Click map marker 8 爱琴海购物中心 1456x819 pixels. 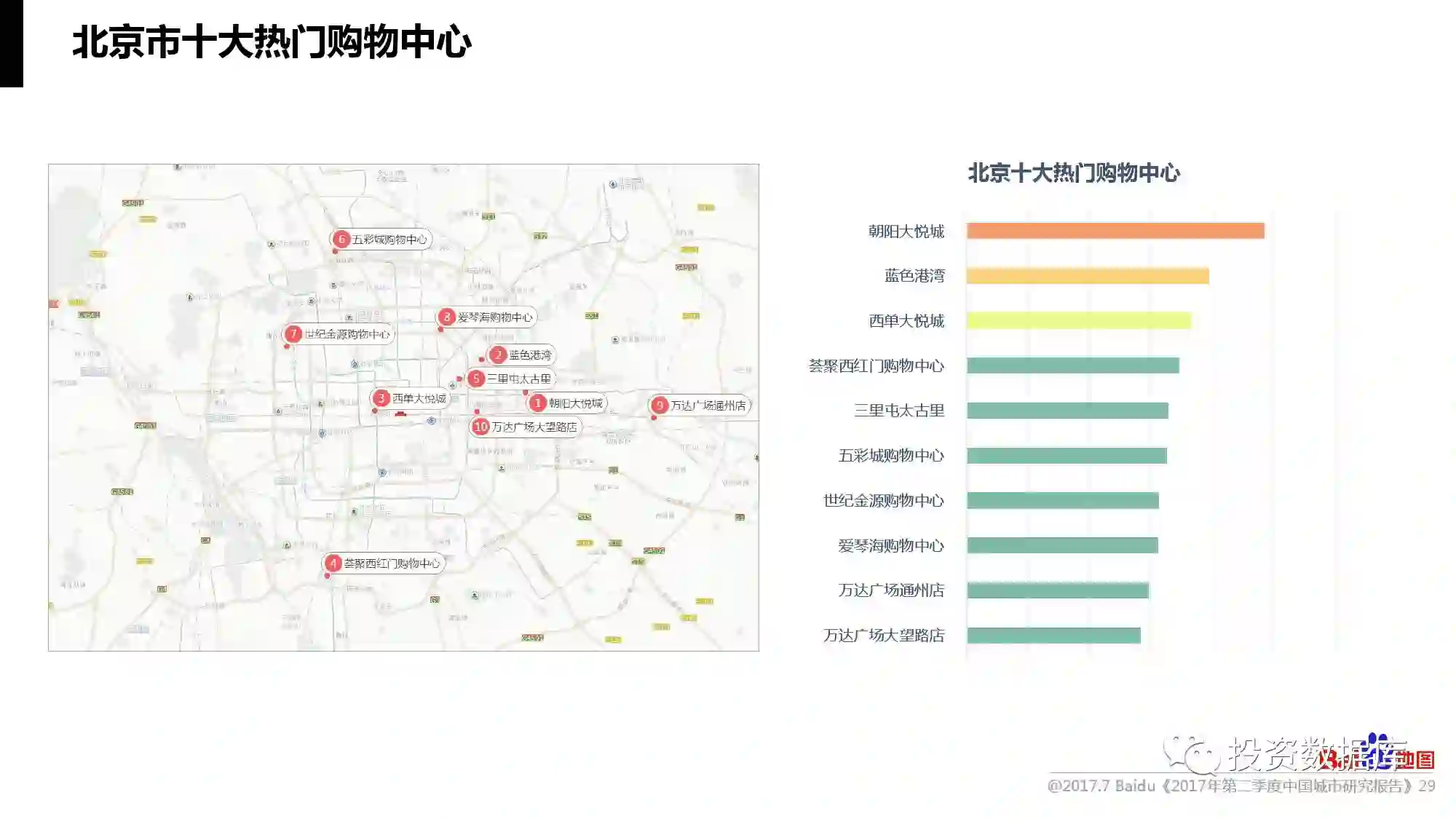pos(447,317)
